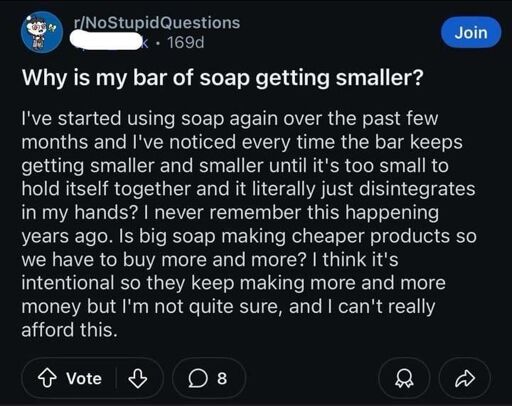512x406 pixels.
Task: Click the share button pill outline
Action: 465,378
